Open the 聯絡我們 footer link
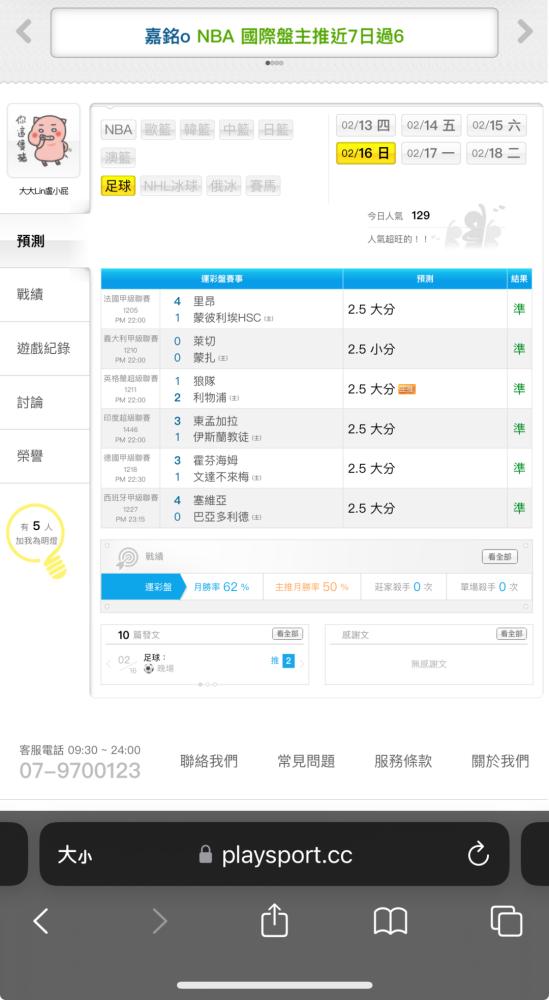 pyautogui.click(x=209, y=761)
